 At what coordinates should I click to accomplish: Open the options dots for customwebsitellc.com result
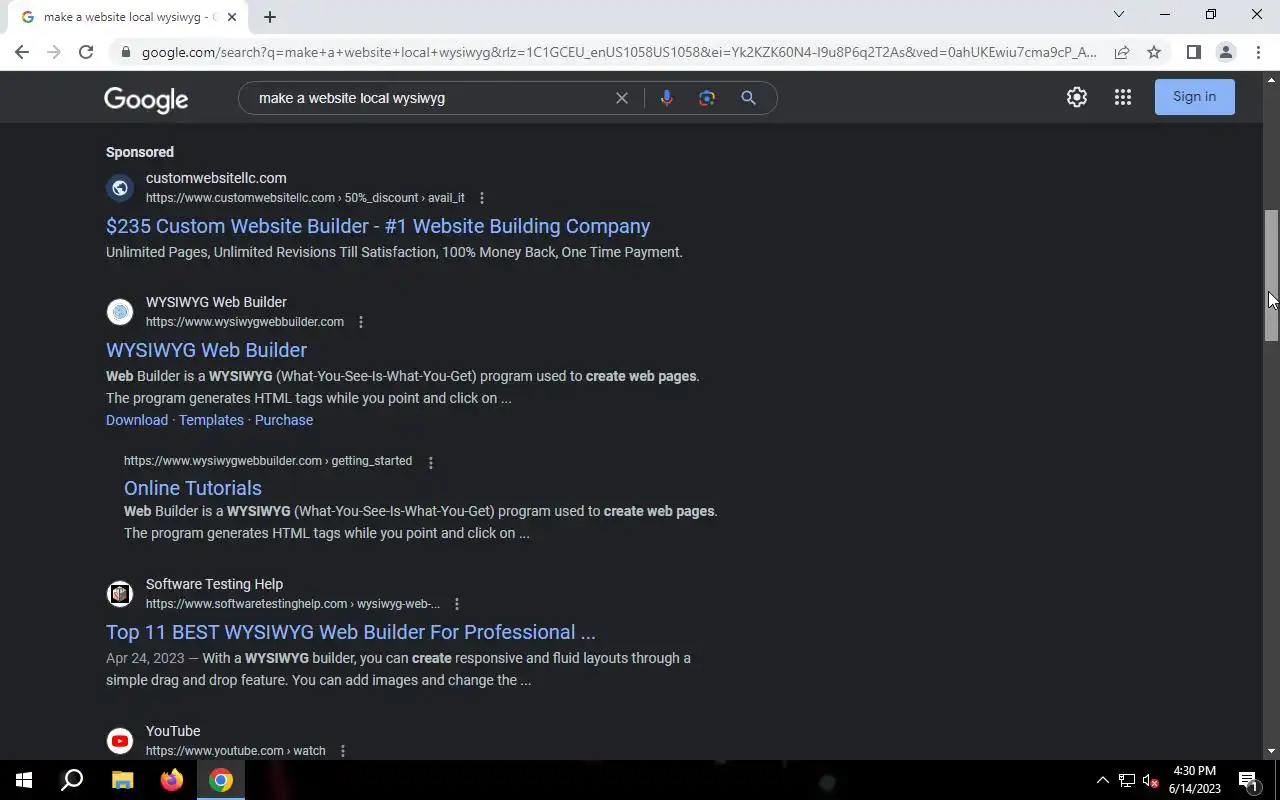point(482,198)
